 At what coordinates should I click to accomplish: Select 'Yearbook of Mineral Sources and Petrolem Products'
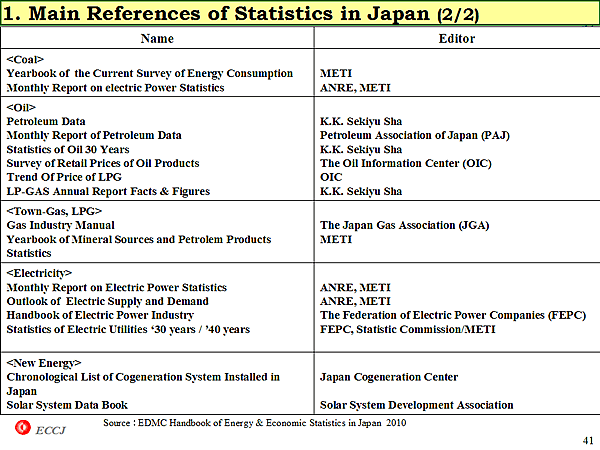coord(139,240)
